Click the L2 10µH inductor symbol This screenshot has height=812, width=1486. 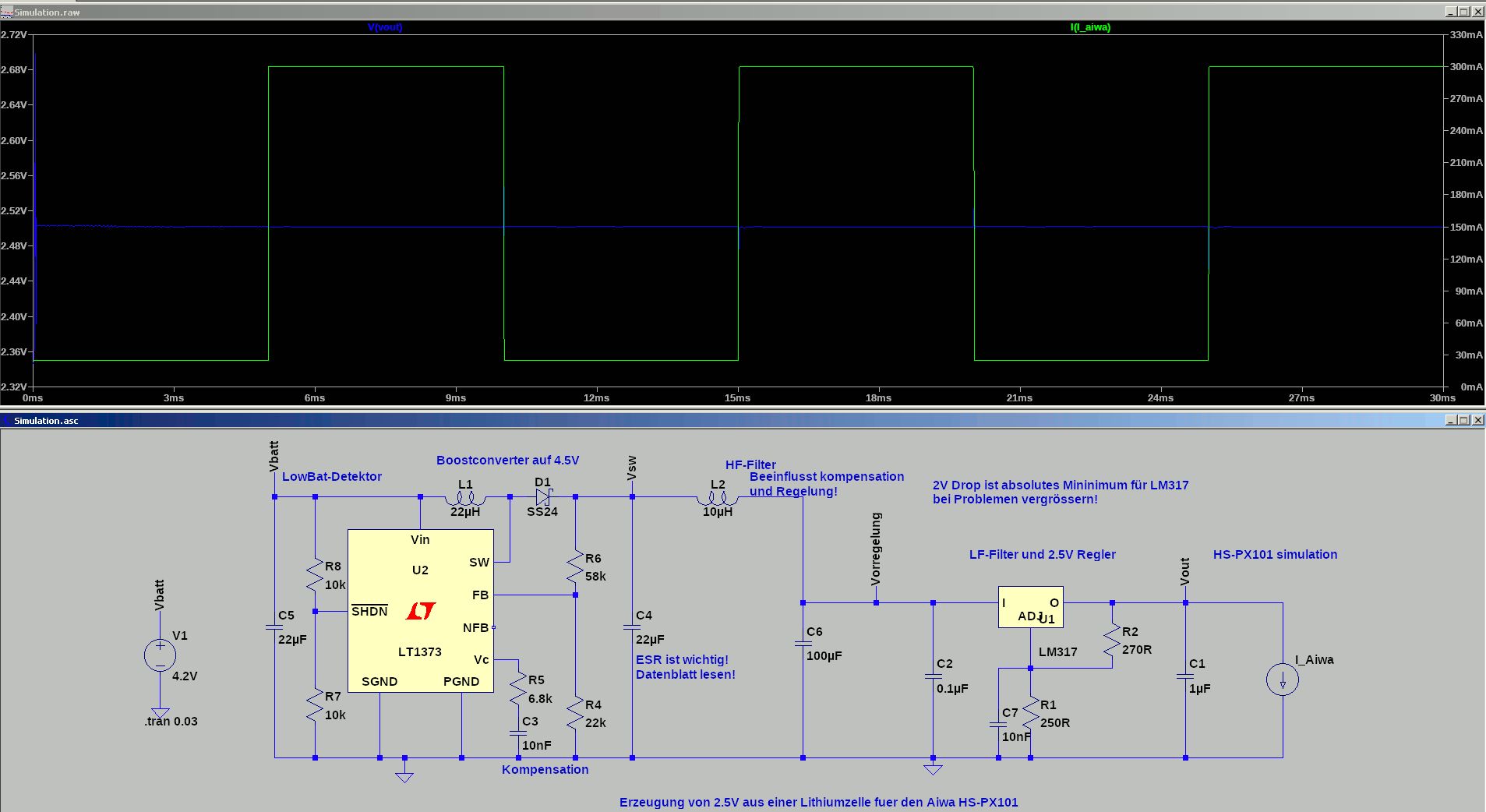[718, 500]
